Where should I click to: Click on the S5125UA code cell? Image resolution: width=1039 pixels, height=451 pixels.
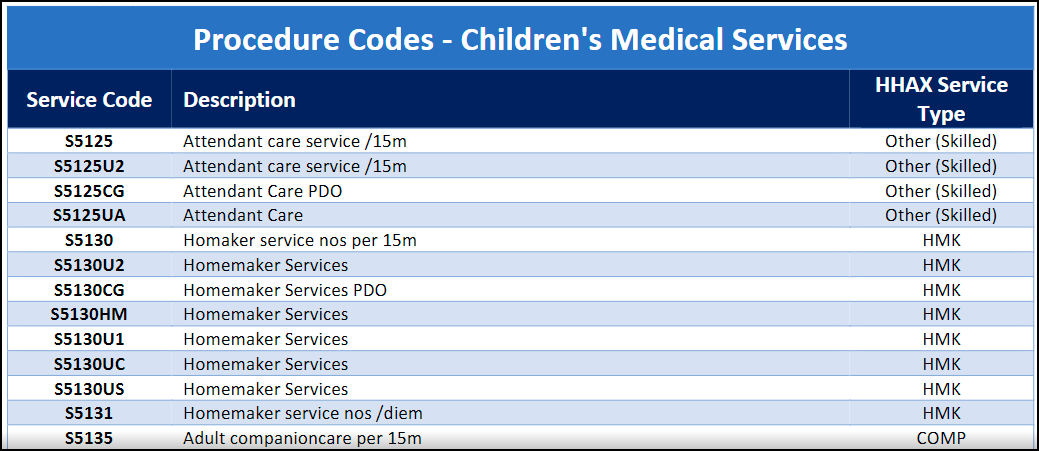point(89,215)
